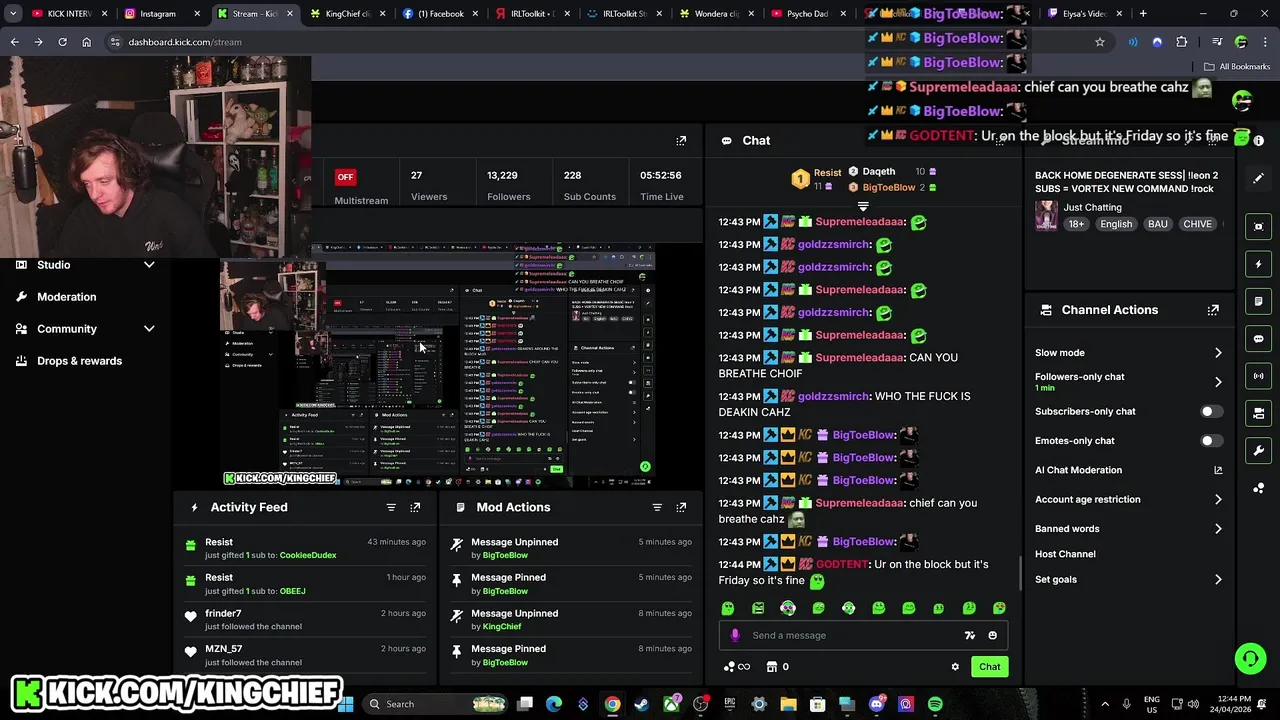The width and height of the screenshot is (1280, 720).
Task: Open Activity Feed filter options
Action: point(391,507)
